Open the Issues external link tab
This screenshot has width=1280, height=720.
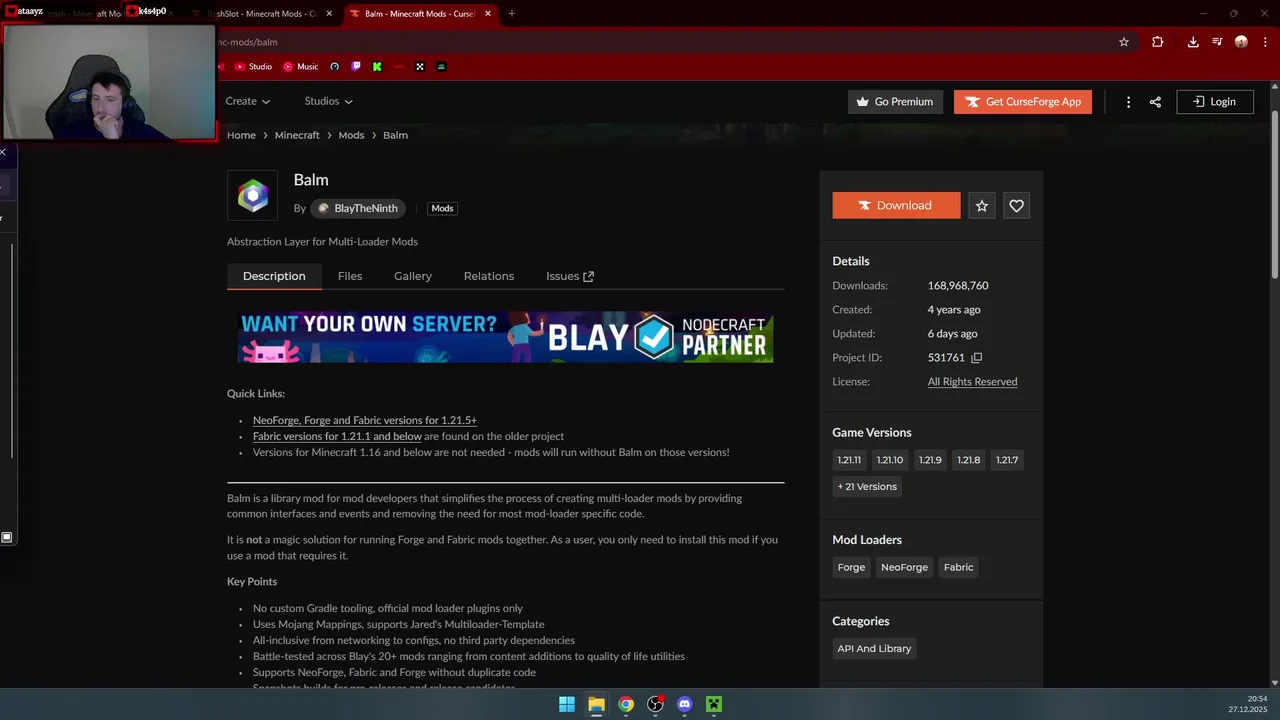click(x=570, y=276)
